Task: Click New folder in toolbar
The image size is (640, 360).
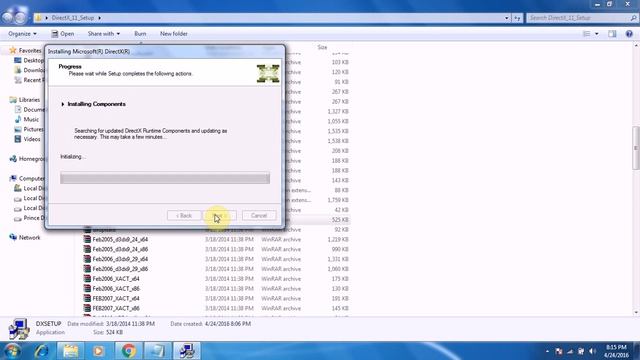Action: (x=173, y=33)
